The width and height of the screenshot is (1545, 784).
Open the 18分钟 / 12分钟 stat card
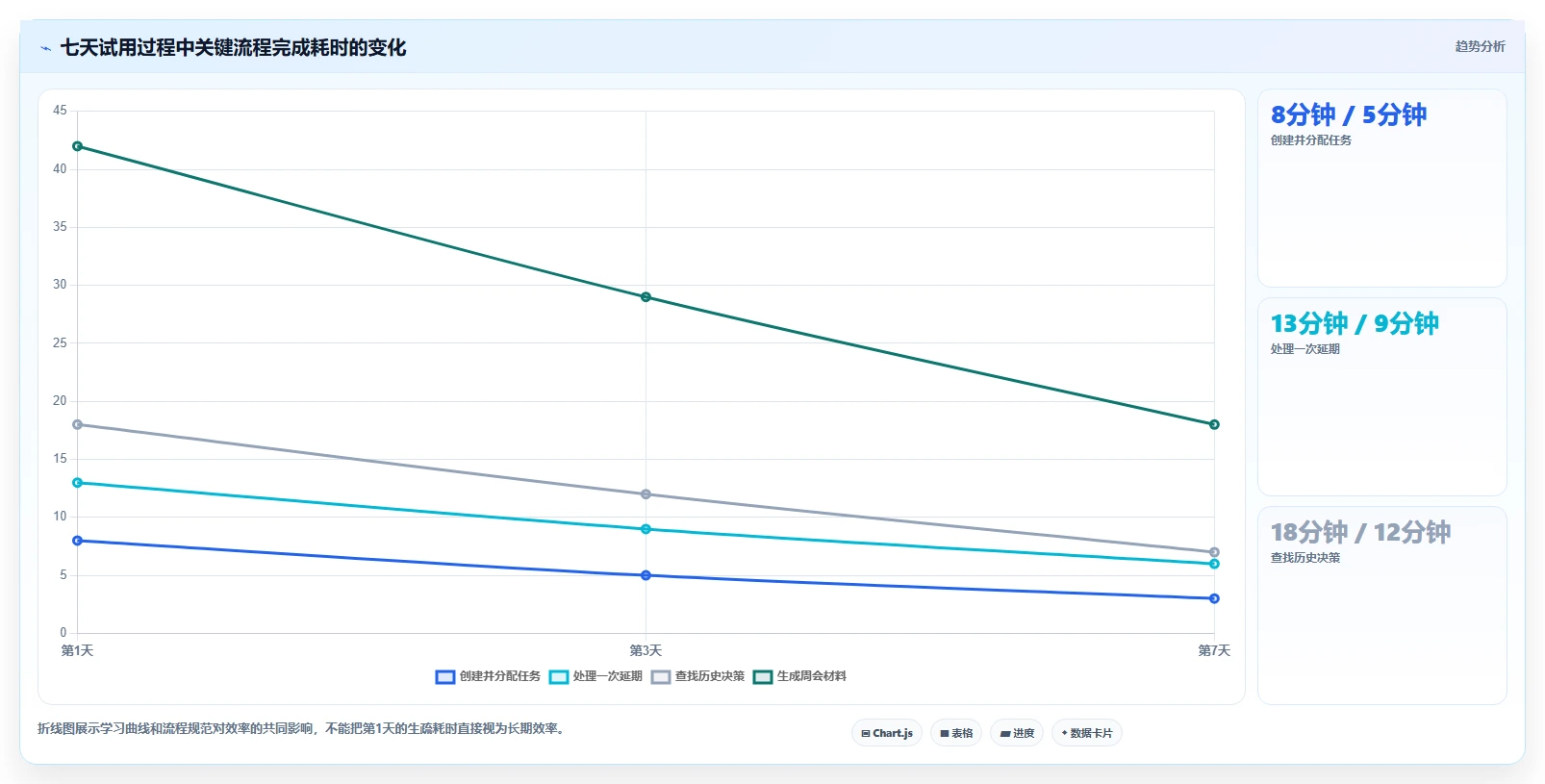[1381, 605]
